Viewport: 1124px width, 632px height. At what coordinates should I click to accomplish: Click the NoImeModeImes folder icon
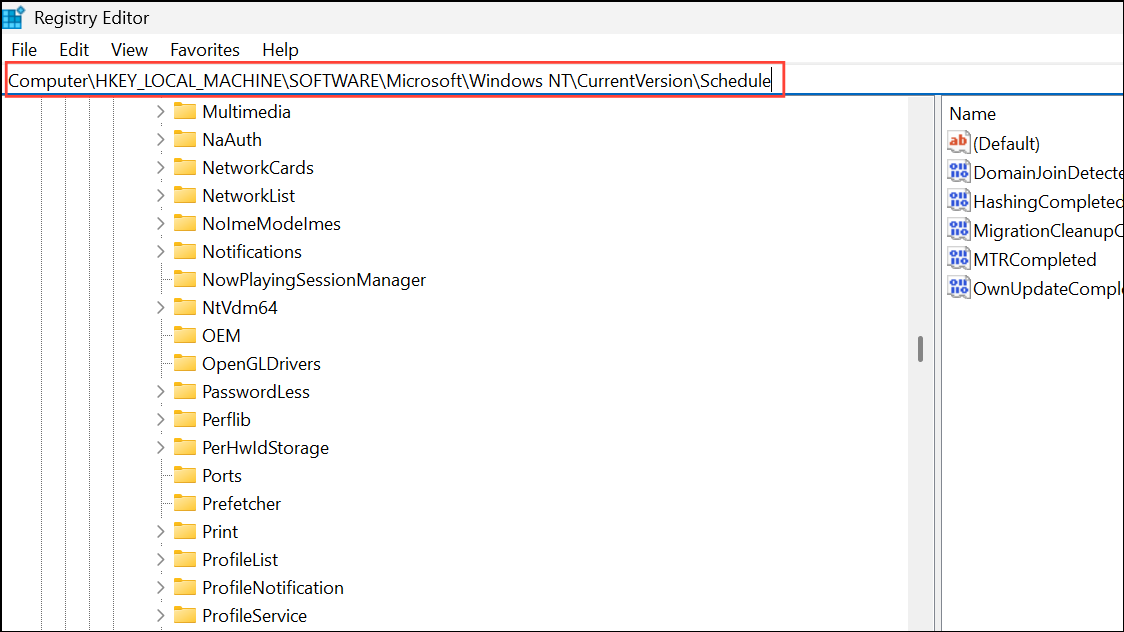(185, 223)
